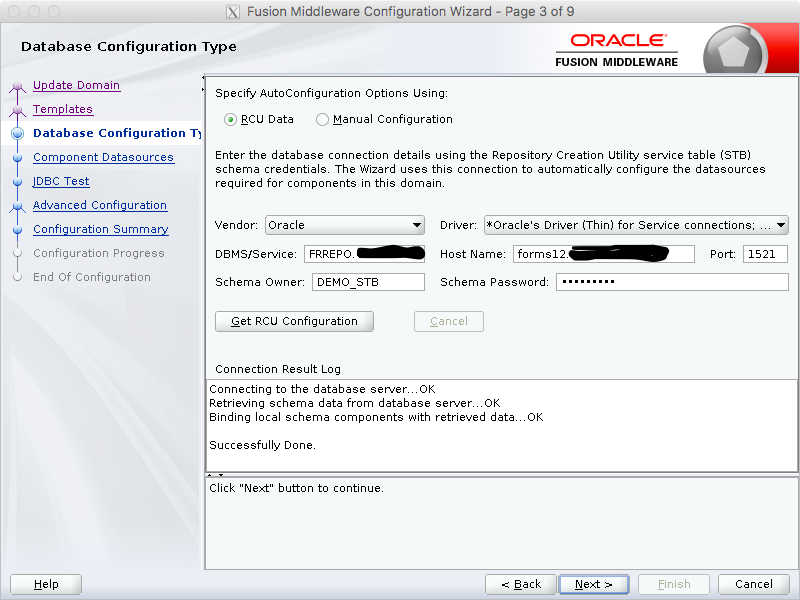This screenshot has height=600, width=800.
Task: Choose Manual Configuration mode
Action: coord(322,119)
